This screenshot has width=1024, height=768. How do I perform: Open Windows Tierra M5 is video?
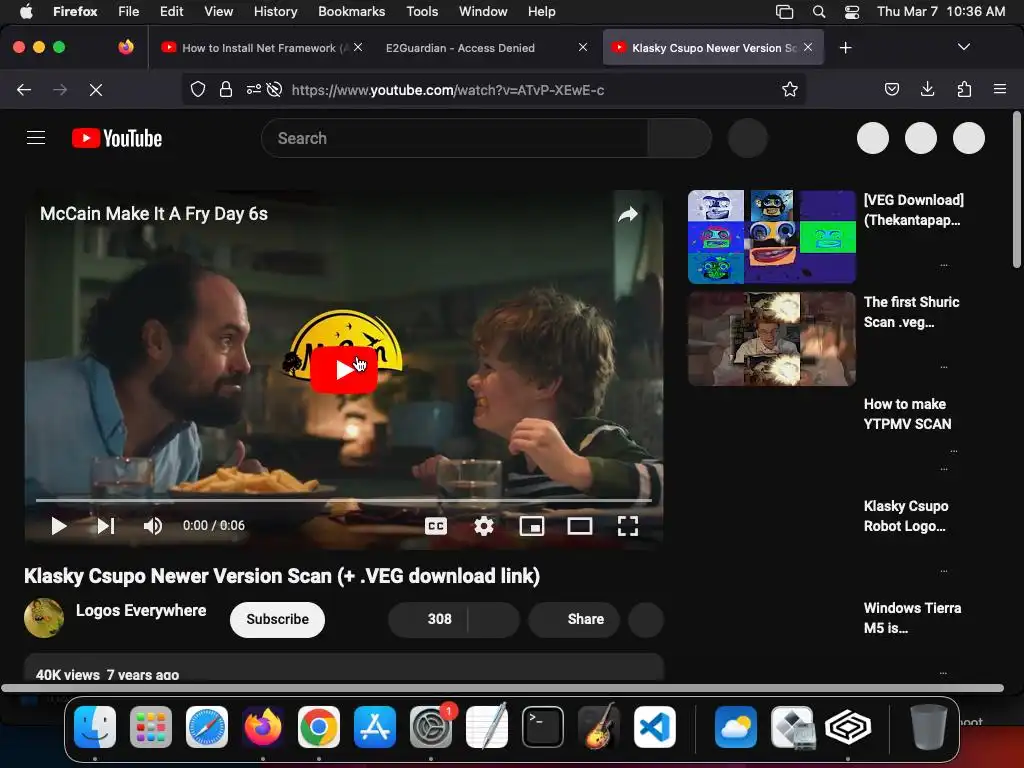(x=912, y=618)
